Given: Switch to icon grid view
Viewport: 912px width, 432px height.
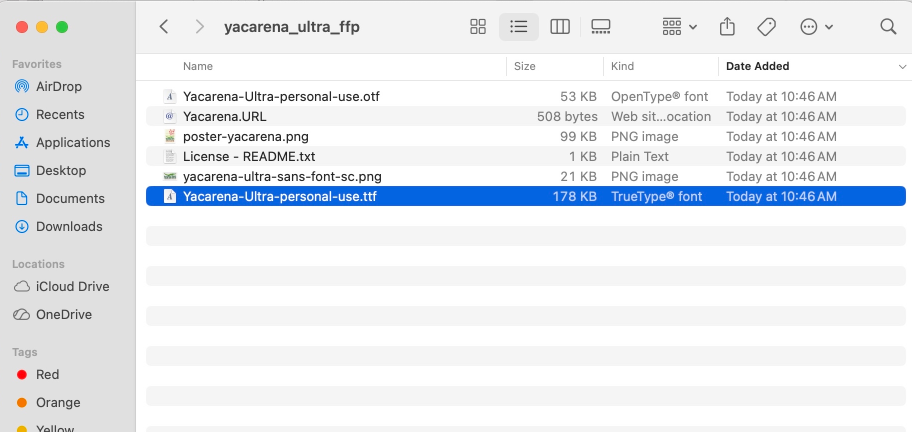Looking at the screenshot, I should 478,26.
